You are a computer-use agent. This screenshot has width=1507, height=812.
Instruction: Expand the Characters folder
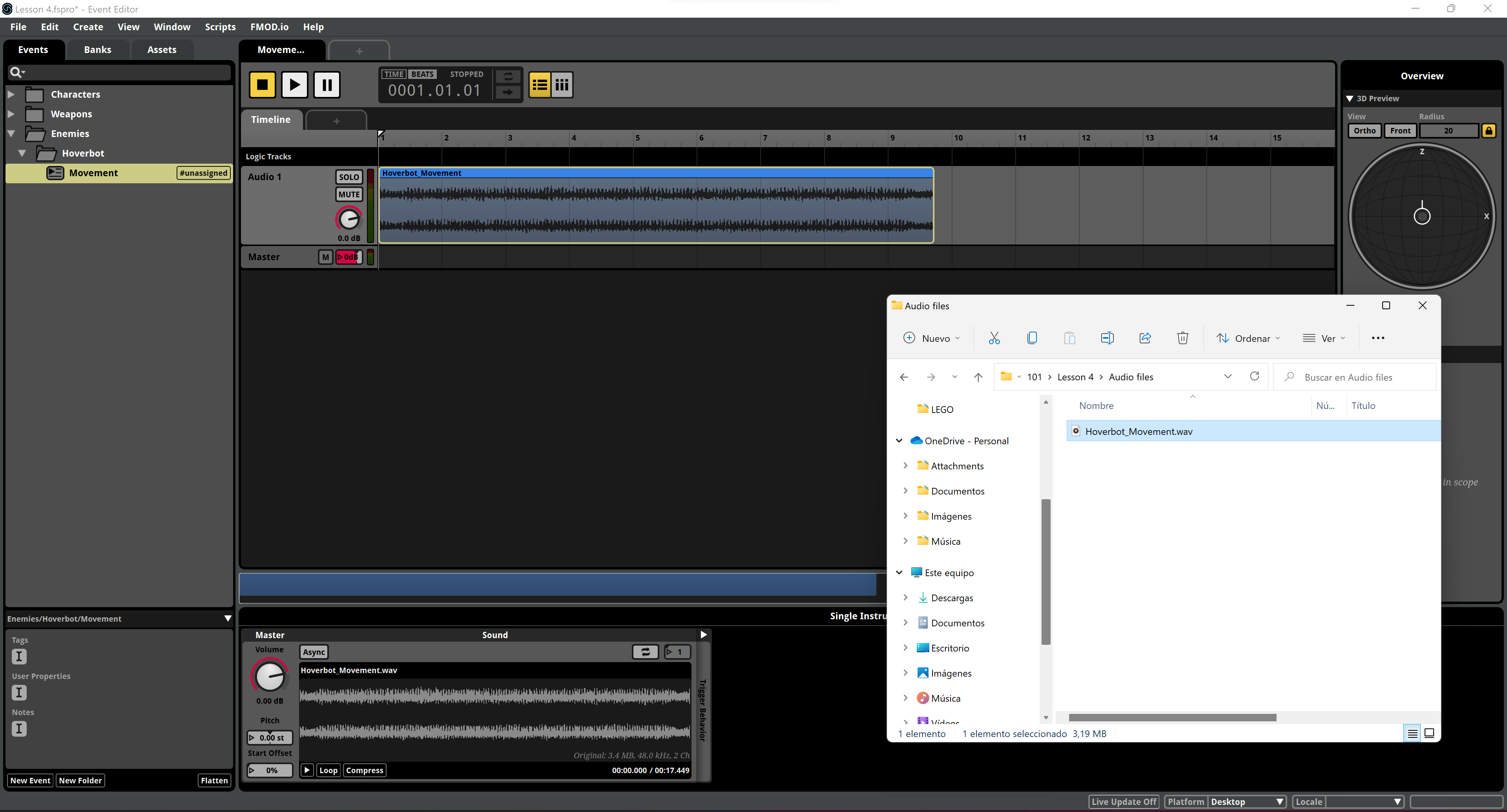[11, 94]
